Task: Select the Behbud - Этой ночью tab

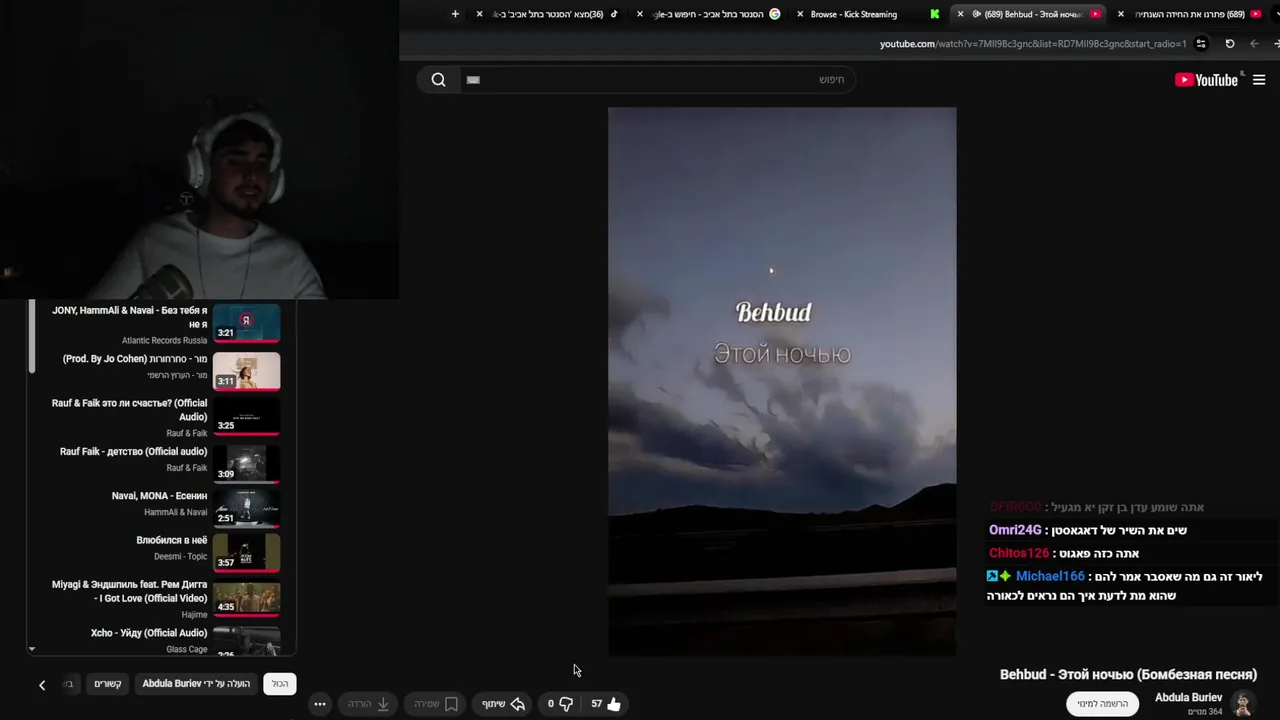Action: pyautogui.click(x=1030, y=14)
